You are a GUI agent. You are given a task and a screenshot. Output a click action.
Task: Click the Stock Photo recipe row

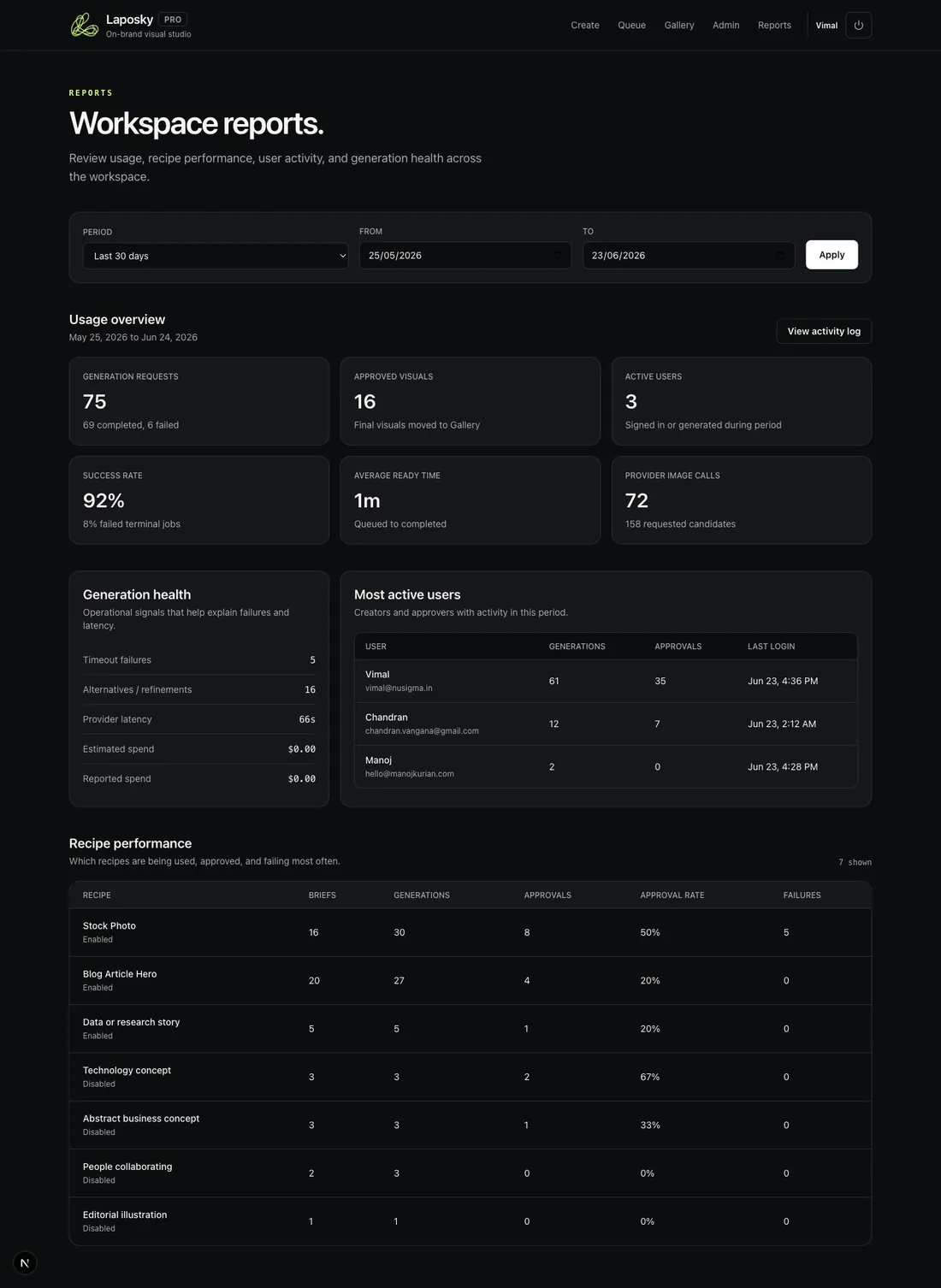(470, 932)
